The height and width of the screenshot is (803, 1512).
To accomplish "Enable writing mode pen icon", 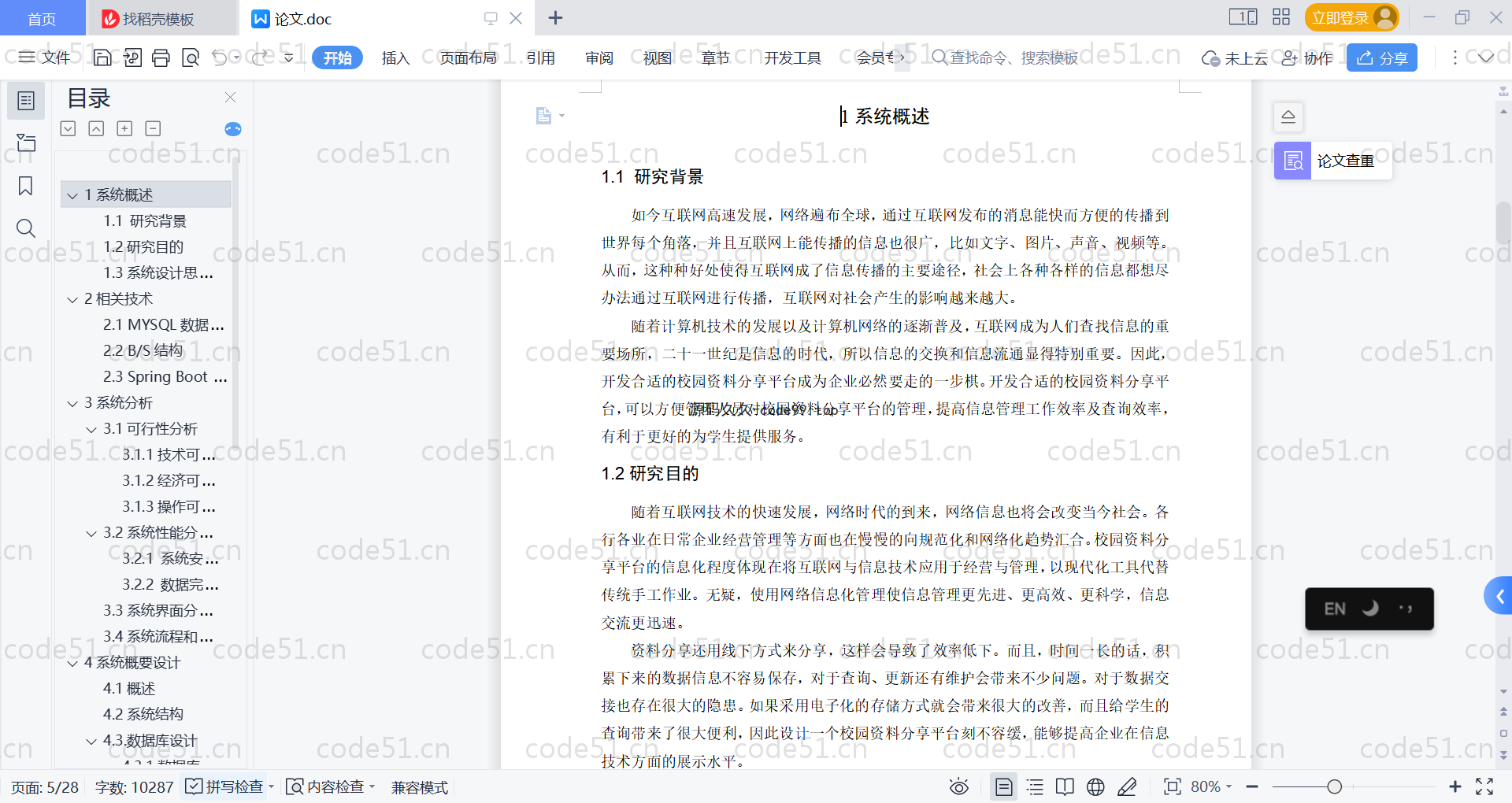I will 1127,786.
